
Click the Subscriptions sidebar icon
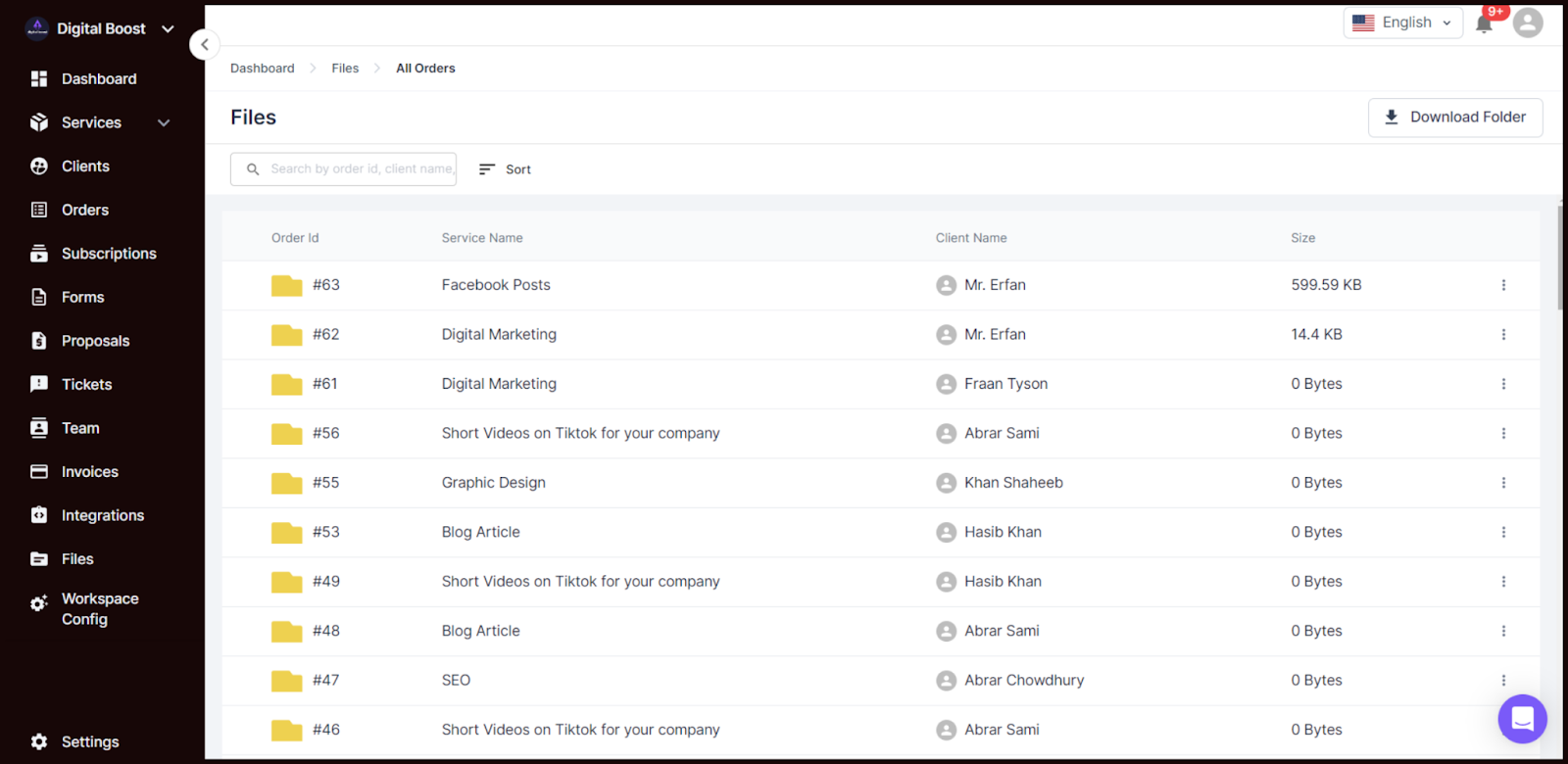[39, 254]
